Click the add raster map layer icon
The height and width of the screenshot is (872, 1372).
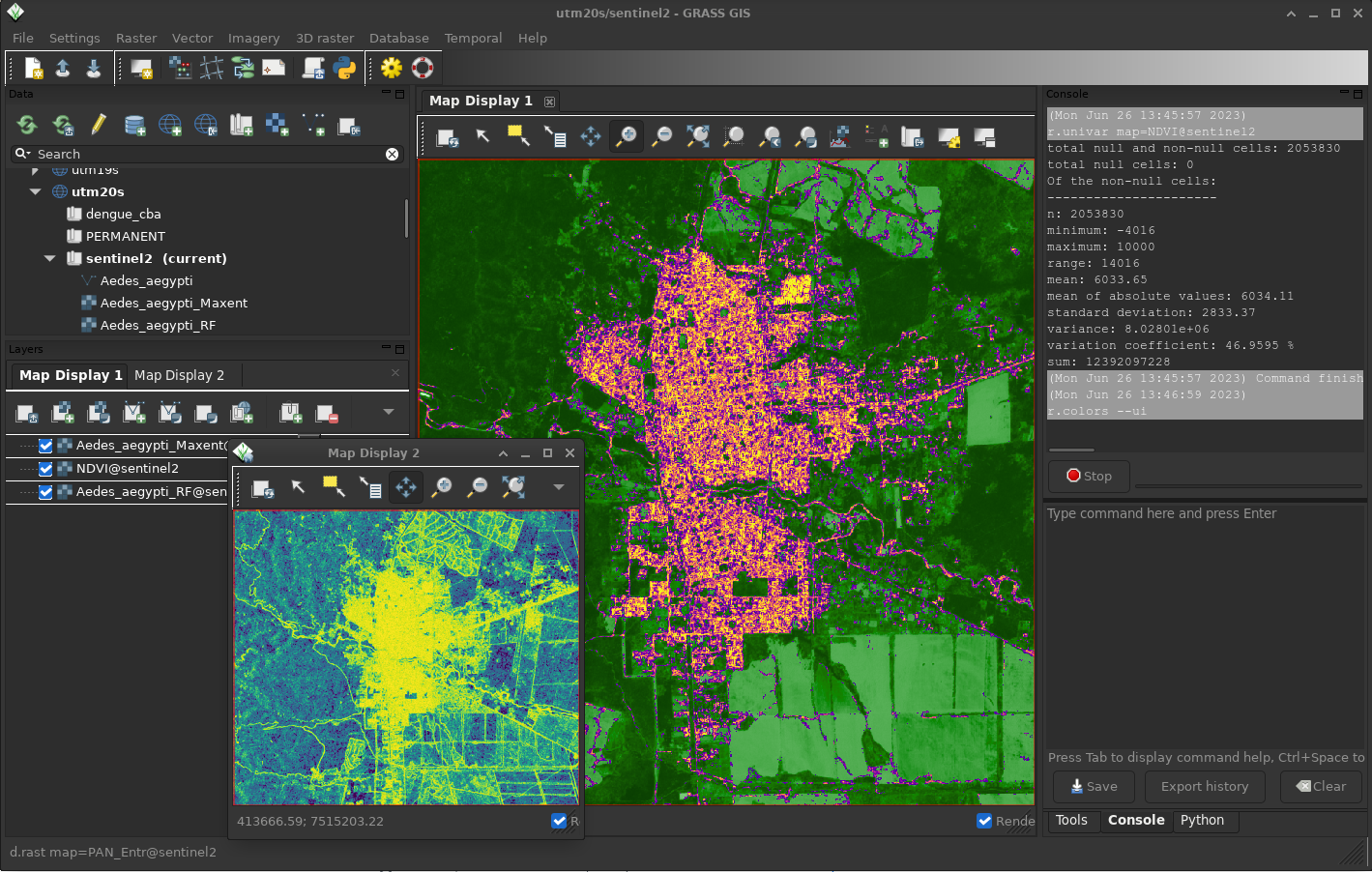pos(63,414)
